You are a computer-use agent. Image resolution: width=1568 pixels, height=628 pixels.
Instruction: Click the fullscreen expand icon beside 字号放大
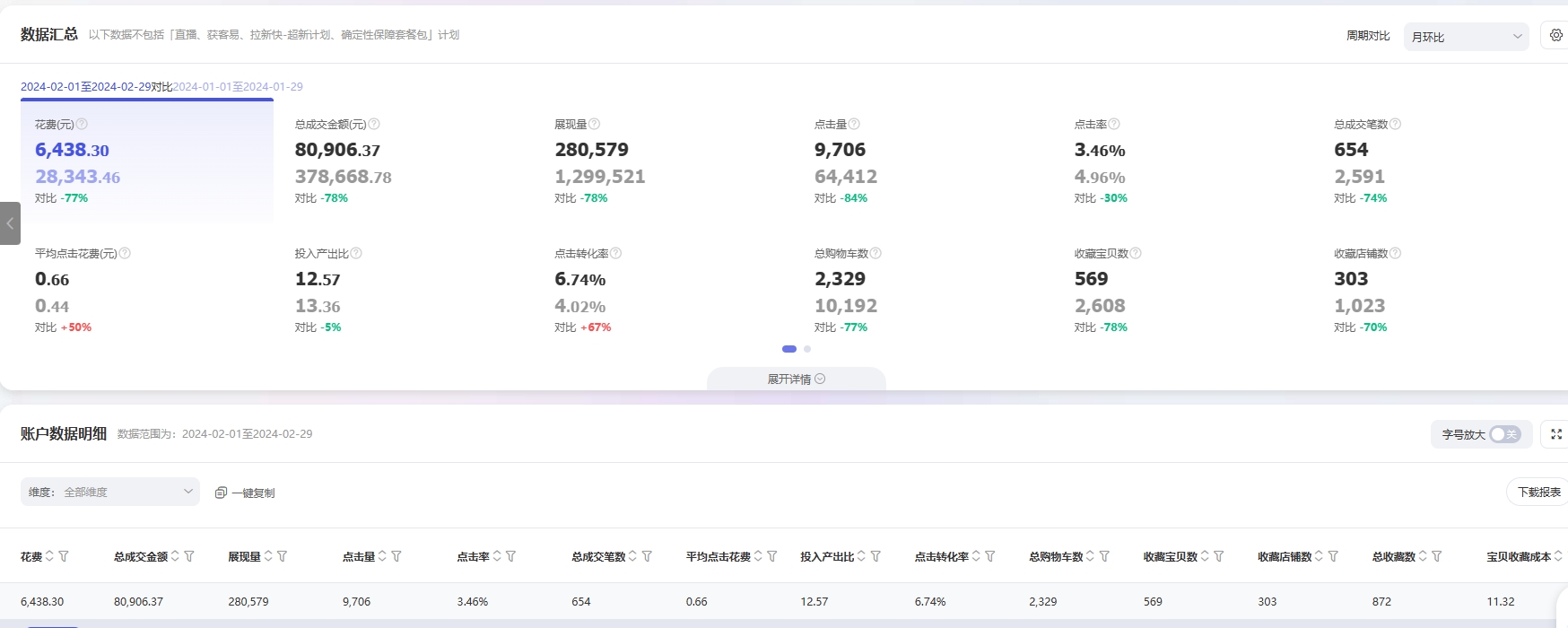coord(1556,434)
